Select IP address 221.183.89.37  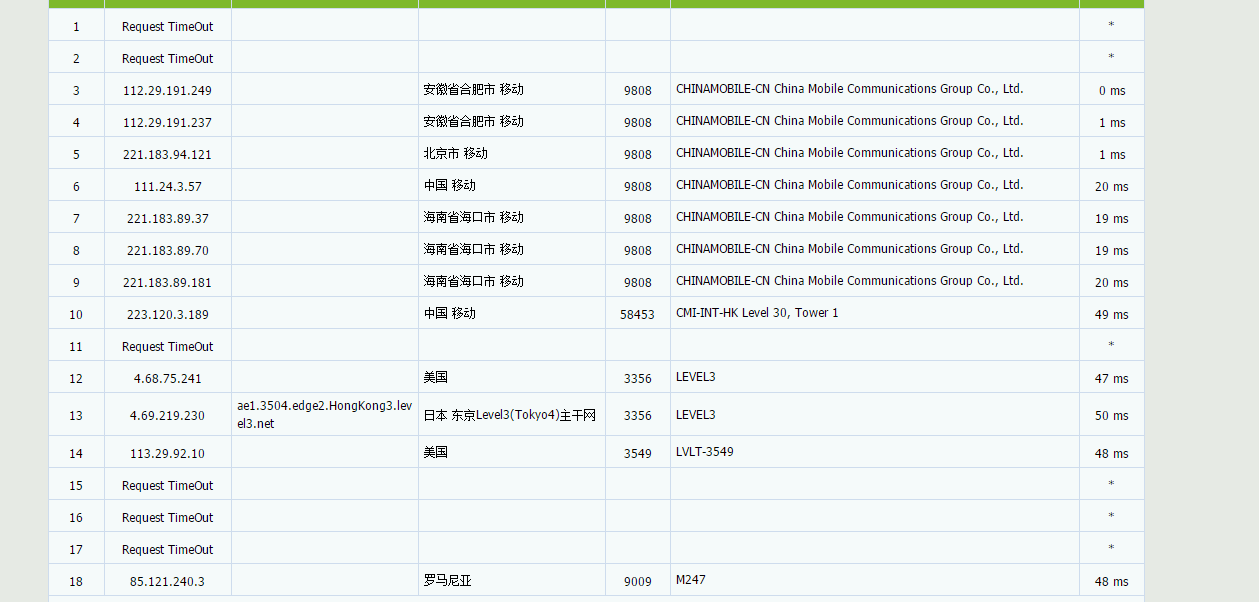[167, 218]
